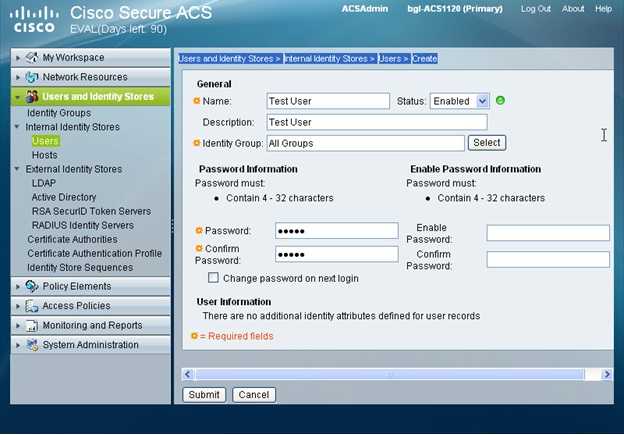This screenshot has width=624, height=435.
Task: Click the Monitoring and Reports icon
Action: tap(31, 325)
